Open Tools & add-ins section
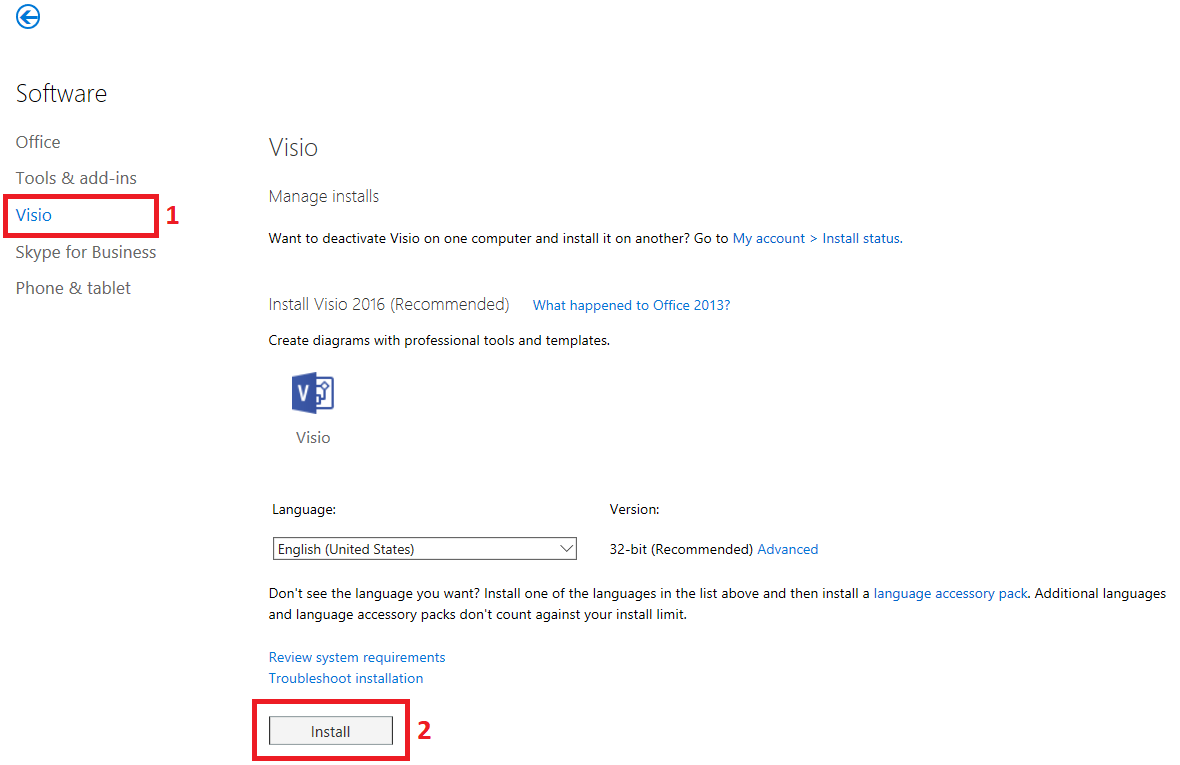Viewport: 1180px width, 765px height. click(76, 178)
